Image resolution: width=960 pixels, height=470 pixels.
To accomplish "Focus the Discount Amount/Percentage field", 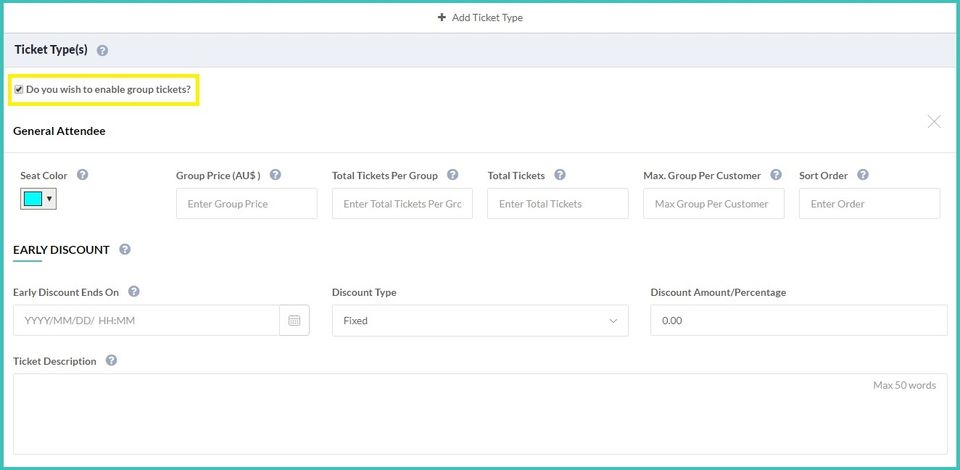I will click(x=798, y=321).
